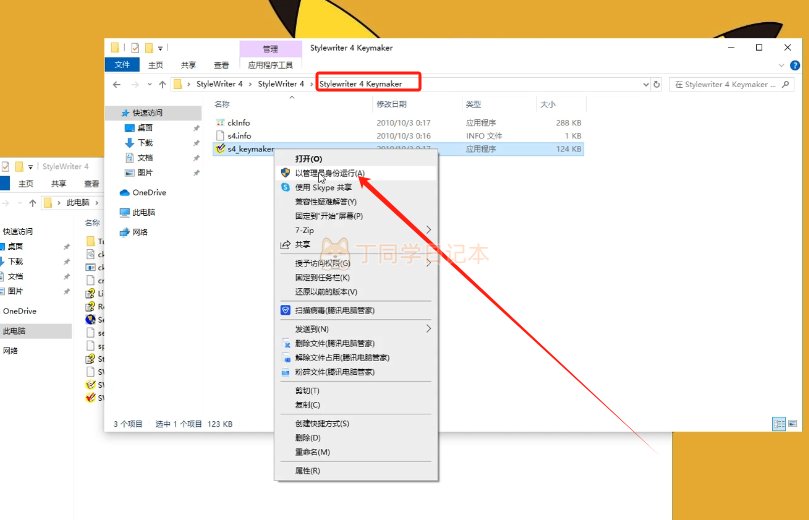Screen dimensions: 809x520
Task: Refresh the Keymaker folder view
Action: pos(657,85)
